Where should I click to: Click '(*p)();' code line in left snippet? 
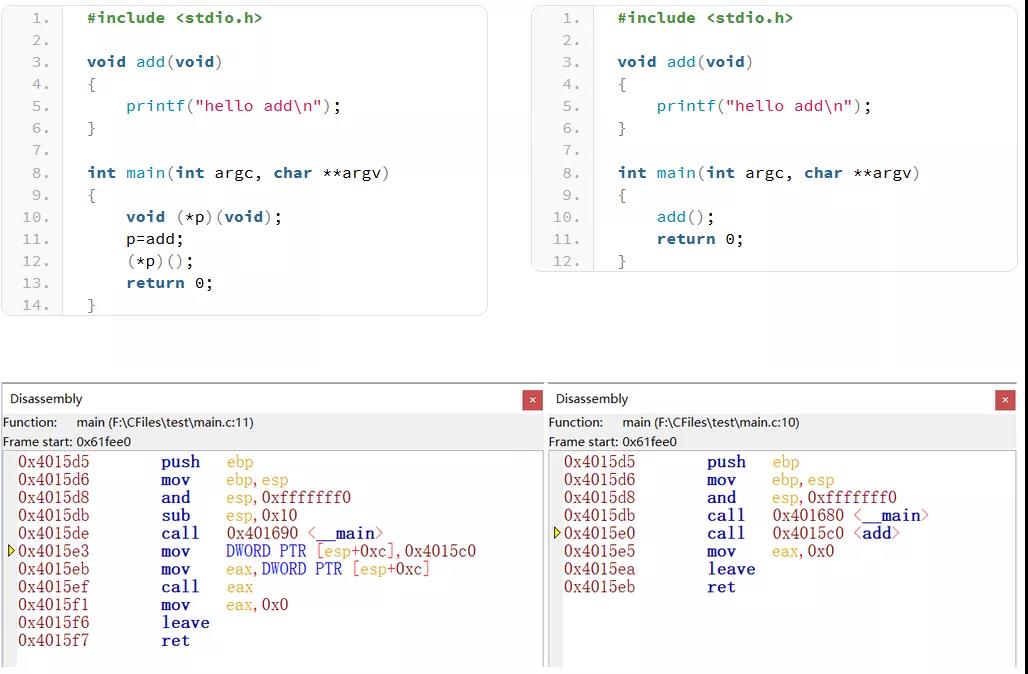160,262
